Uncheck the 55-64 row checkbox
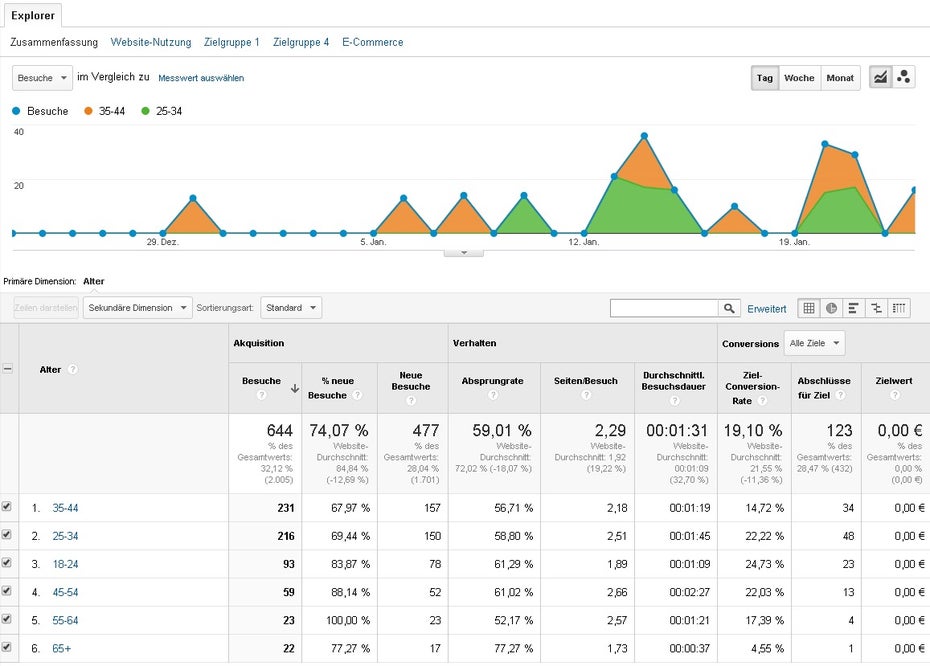Screen dimensions: 930x666 7,619
